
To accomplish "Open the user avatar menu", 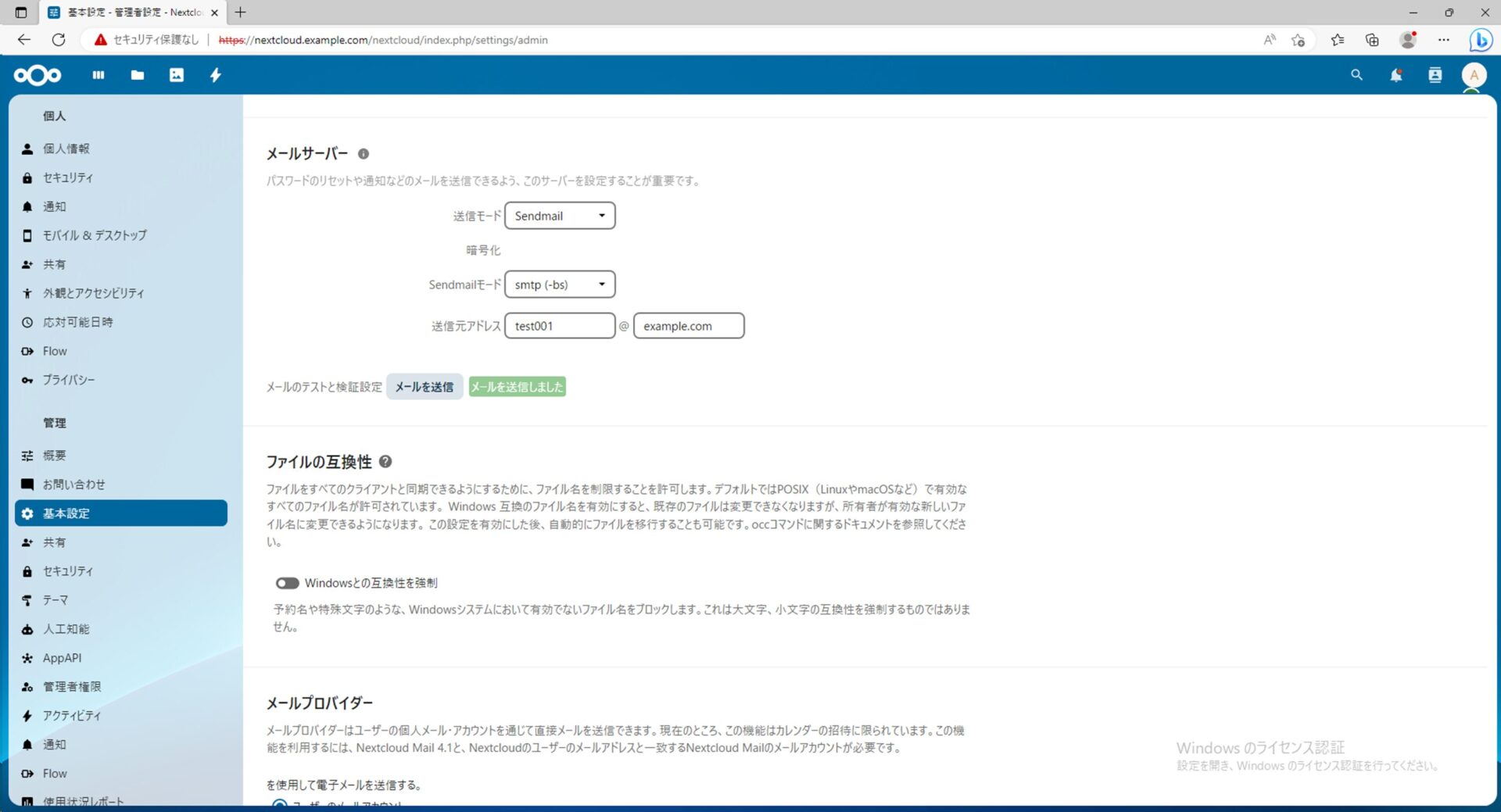I will pos(1474,75).
